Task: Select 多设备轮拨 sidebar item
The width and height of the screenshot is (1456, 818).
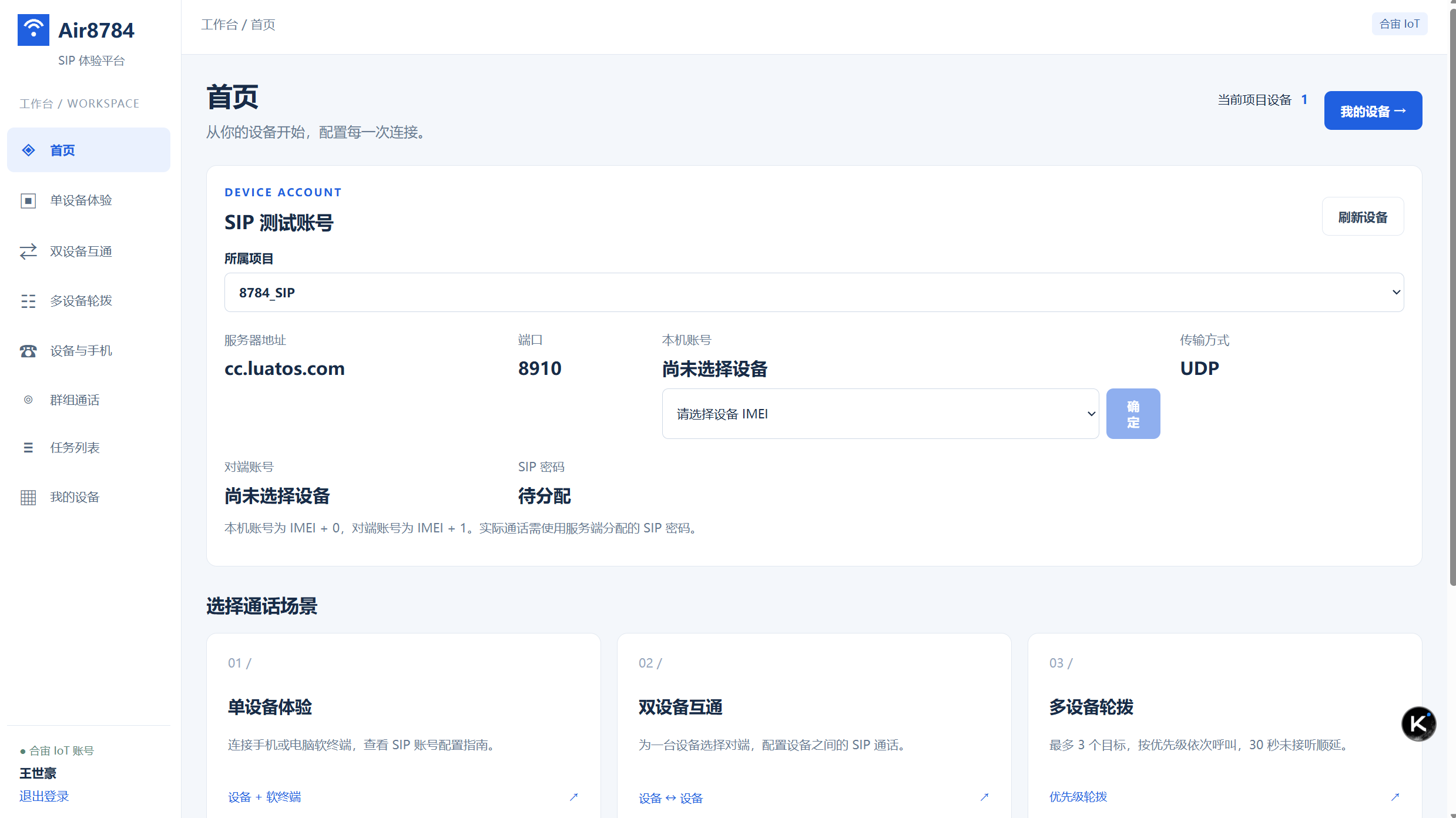Action: [x=89, y=301]
